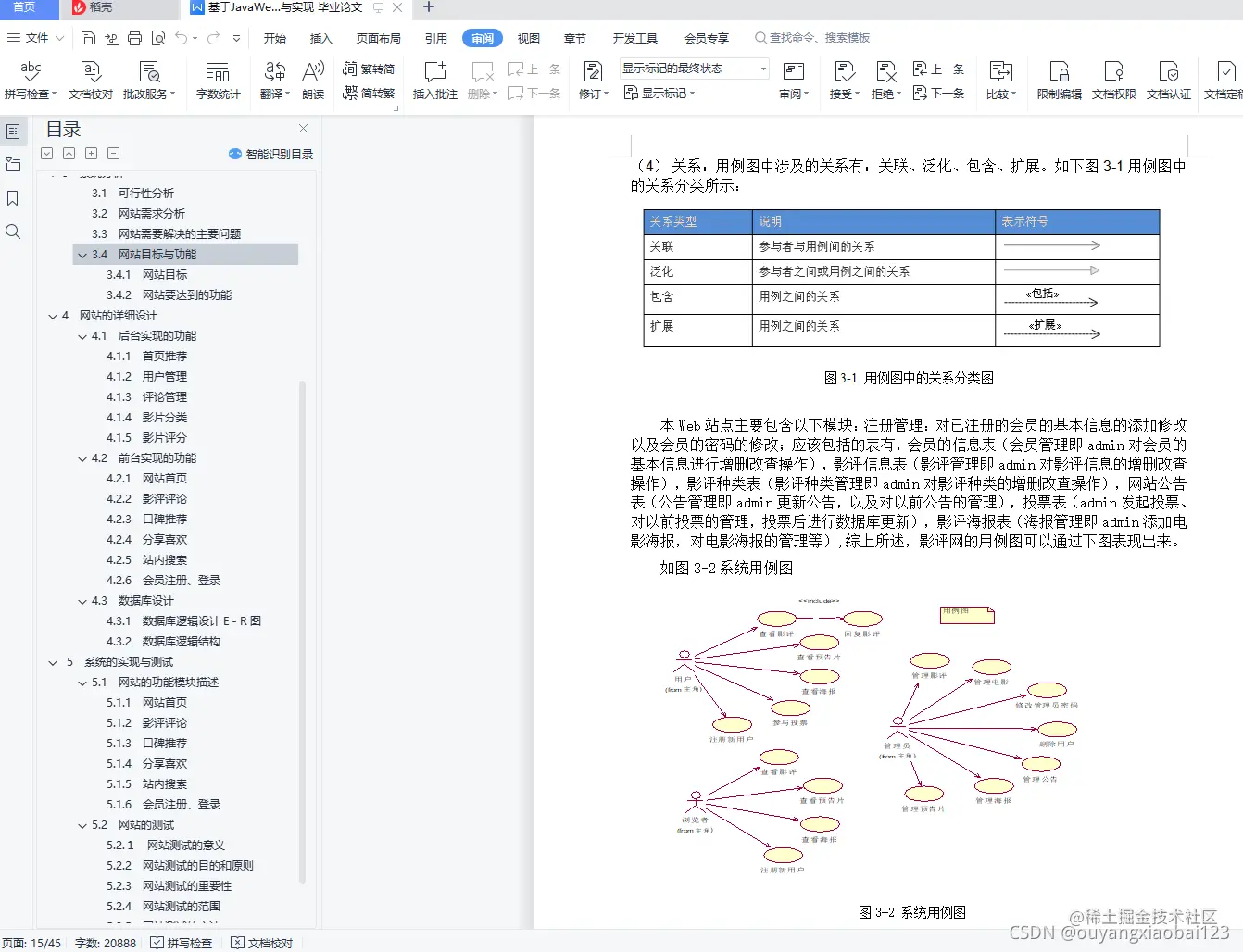Viewport: 1243px width, 952px height.
Task: Open 文档校对 from the status bar
Action: pos(262,943)
